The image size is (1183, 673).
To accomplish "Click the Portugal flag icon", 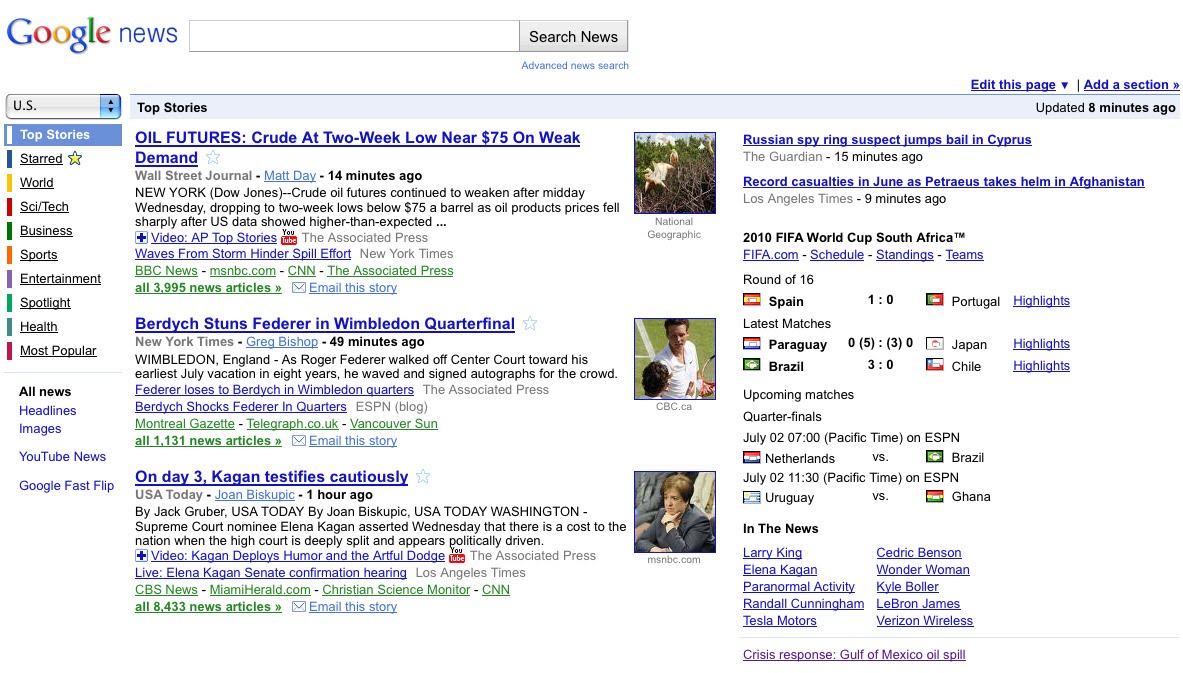I will pos(935,300).
